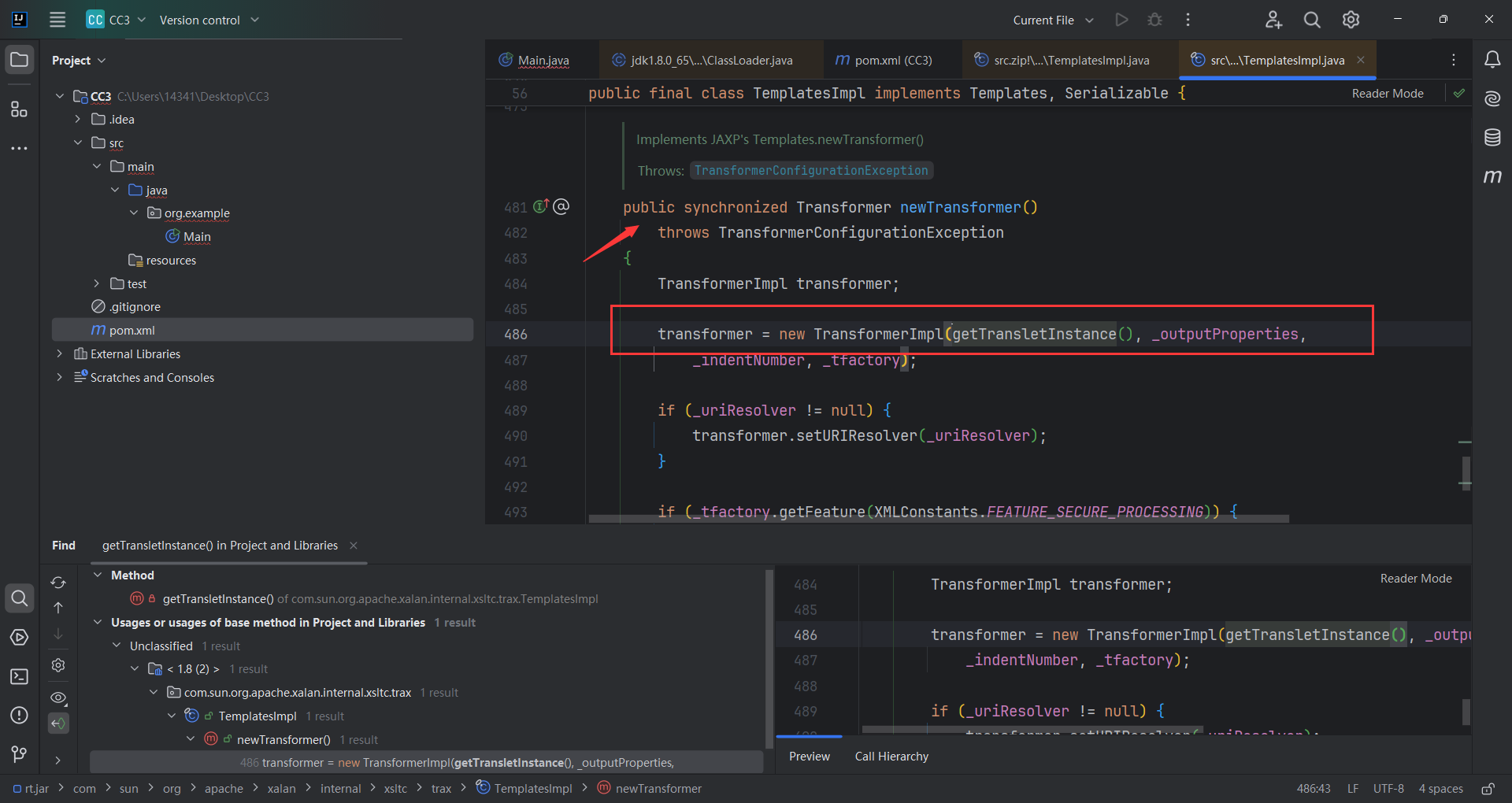
Task: Expand the .idea folder
Action: coord(77,119)
